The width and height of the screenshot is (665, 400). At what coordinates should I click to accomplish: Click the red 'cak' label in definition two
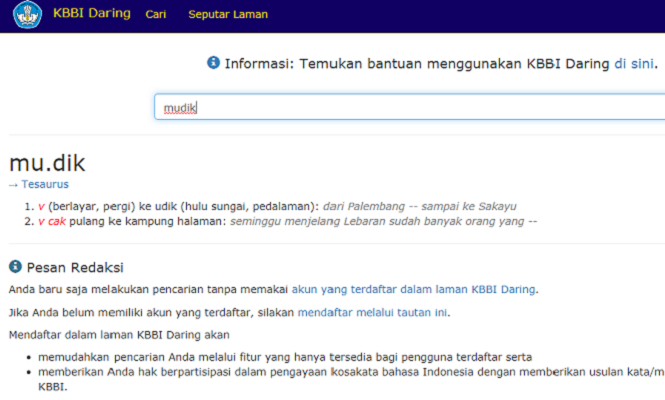click(56, 221)
